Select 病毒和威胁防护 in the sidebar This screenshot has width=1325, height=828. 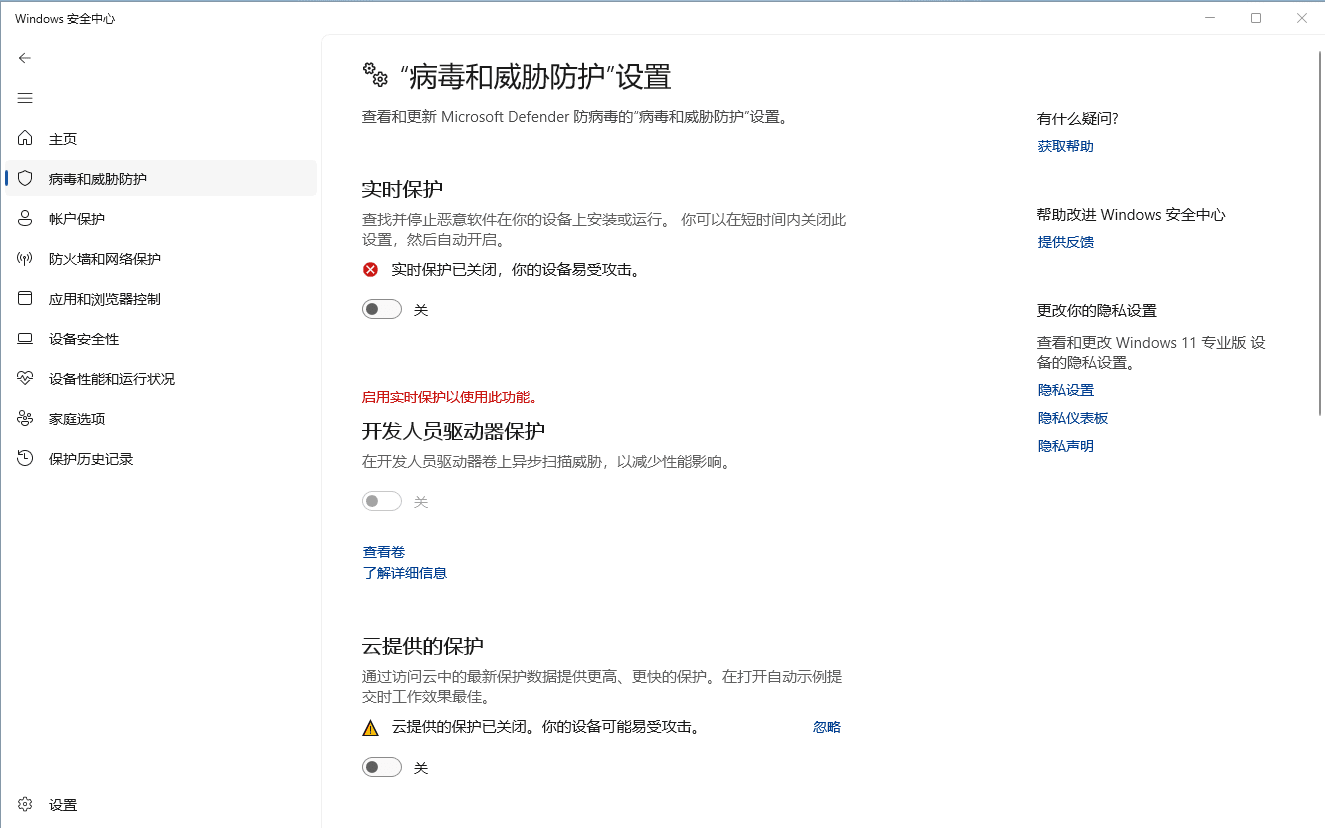[161, 178]
